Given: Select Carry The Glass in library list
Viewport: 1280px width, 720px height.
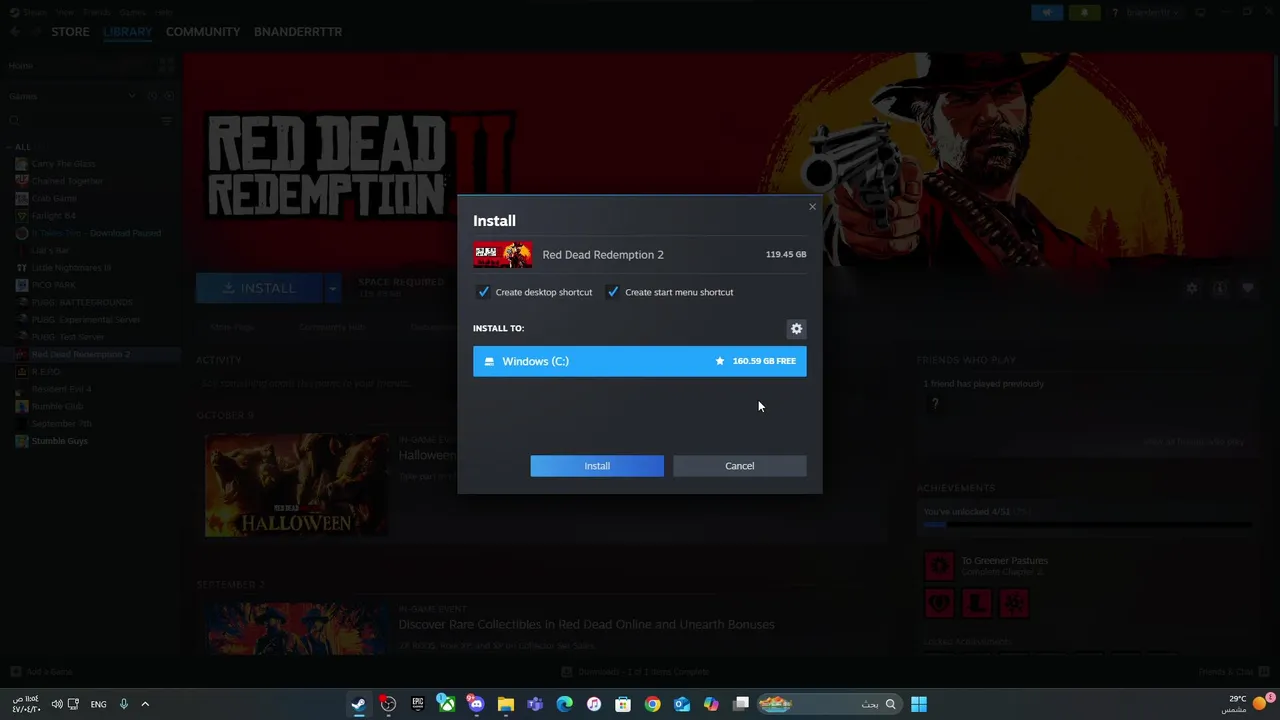Looking at the screenshot, I should (x=63, y=164).
